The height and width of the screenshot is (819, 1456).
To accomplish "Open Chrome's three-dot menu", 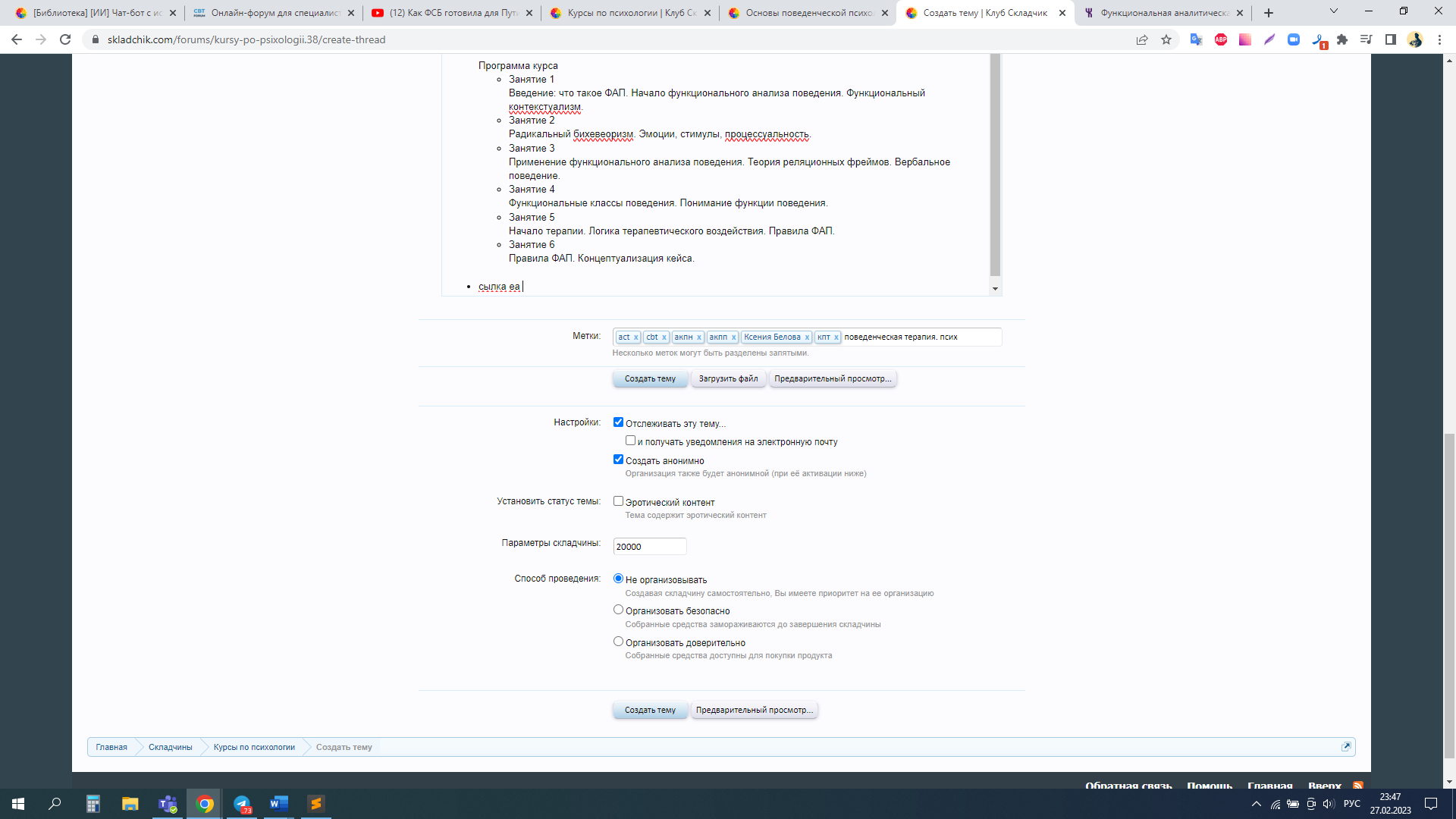I will coord(1439,39).
